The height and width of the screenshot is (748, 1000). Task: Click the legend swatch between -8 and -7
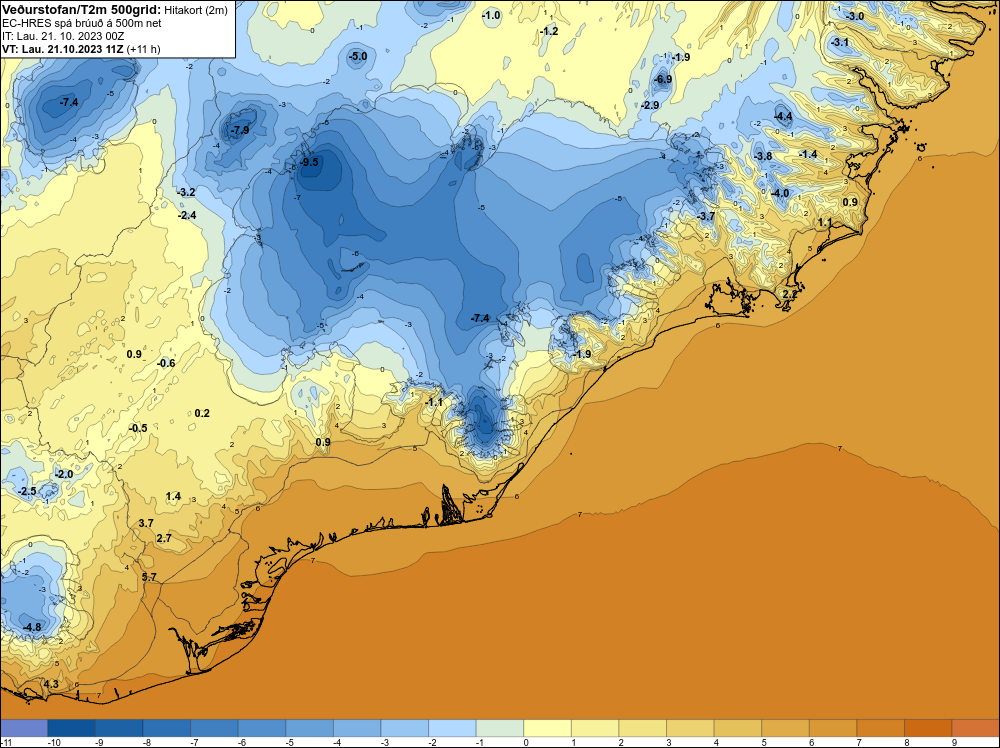166,728
